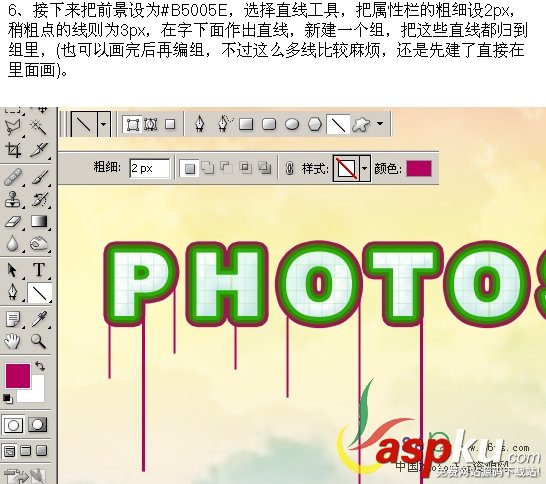Select Add to Shape Area option
Viewport: 546px width, 484px height.
pyautogui.click(x=208, y=168)
